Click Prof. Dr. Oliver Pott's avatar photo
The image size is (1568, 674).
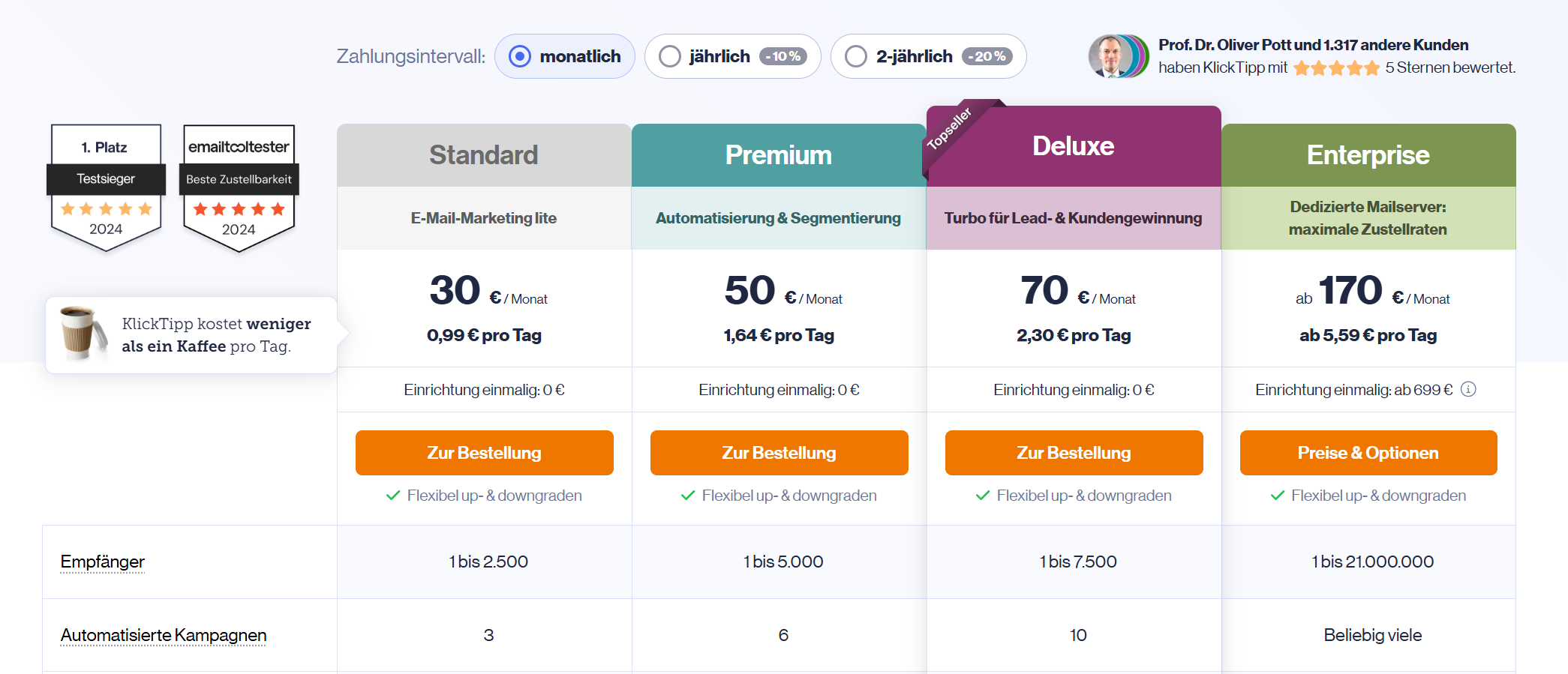(1109, 56)
